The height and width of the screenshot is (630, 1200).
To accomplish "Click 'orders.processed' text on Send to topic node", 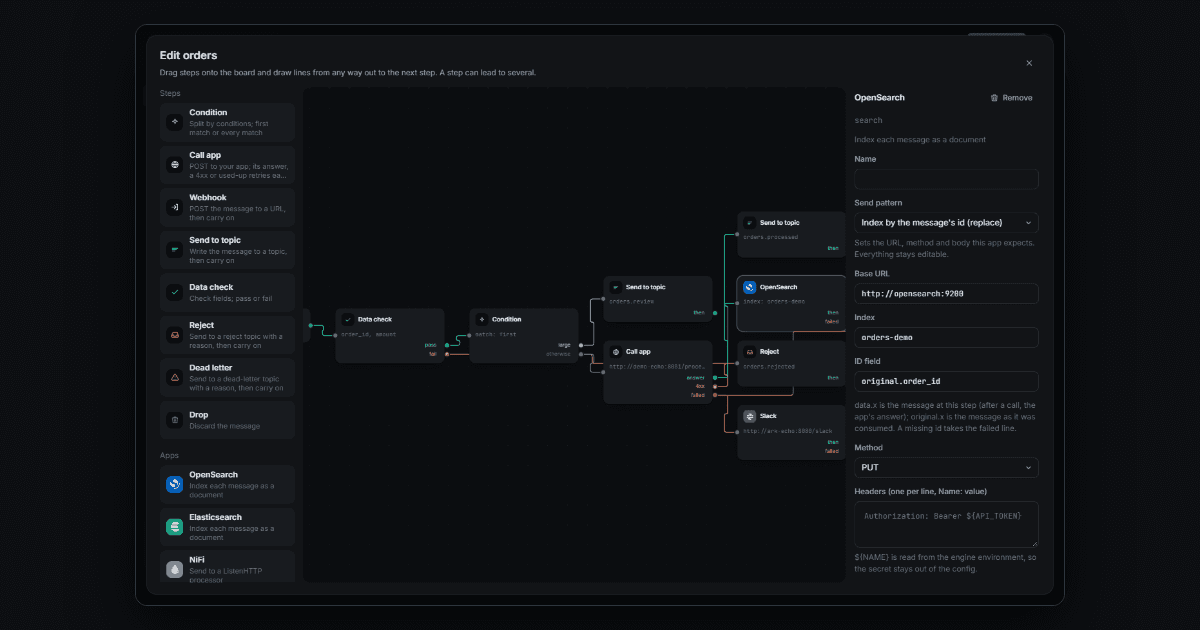I will click(x=771, y=237).
